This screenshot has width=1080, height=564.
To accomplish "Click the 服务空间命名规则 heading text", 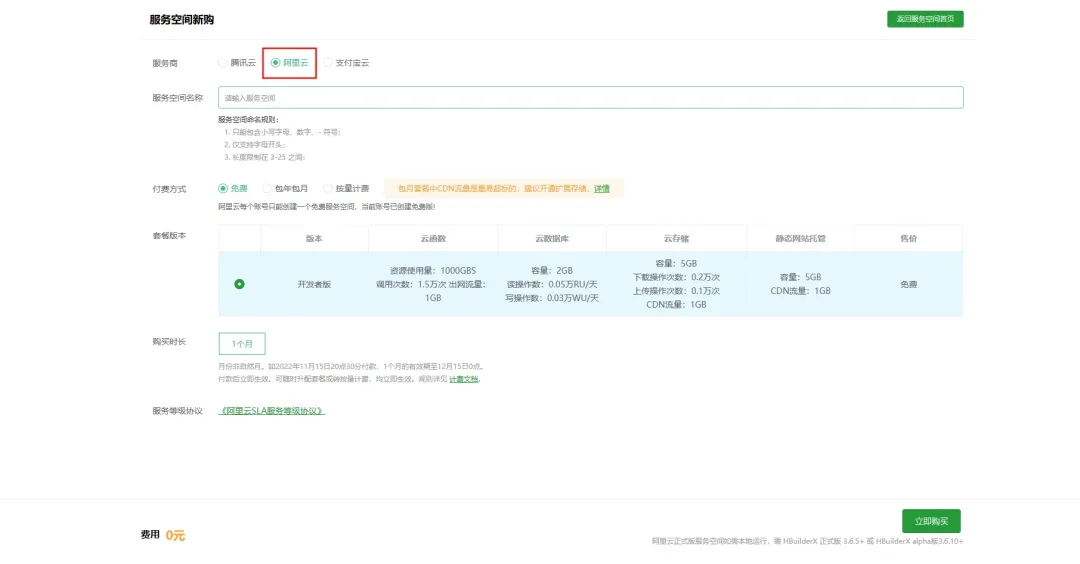I will tap(249, 120).
